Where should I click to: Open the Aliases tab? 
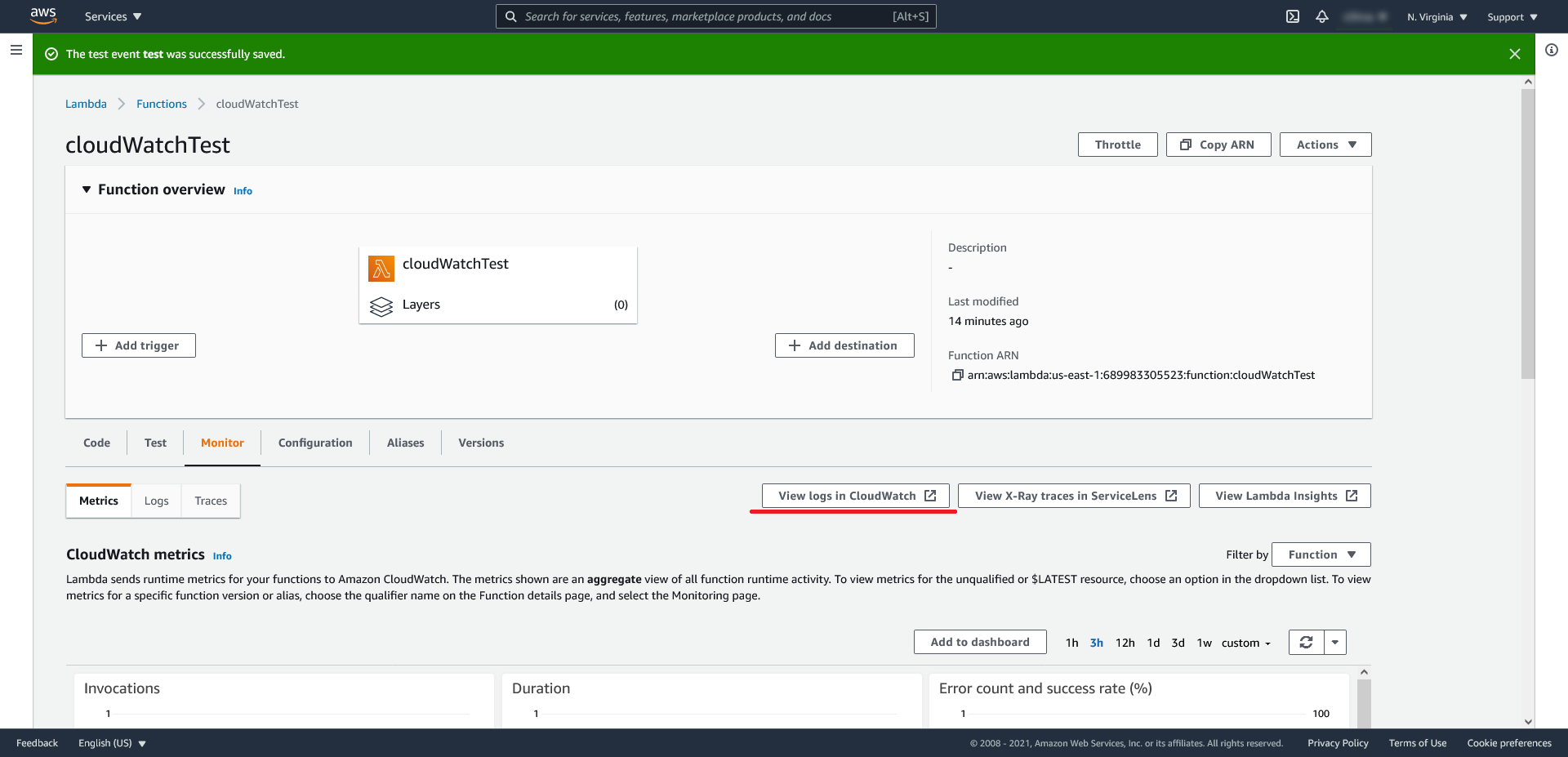[405, 443]
